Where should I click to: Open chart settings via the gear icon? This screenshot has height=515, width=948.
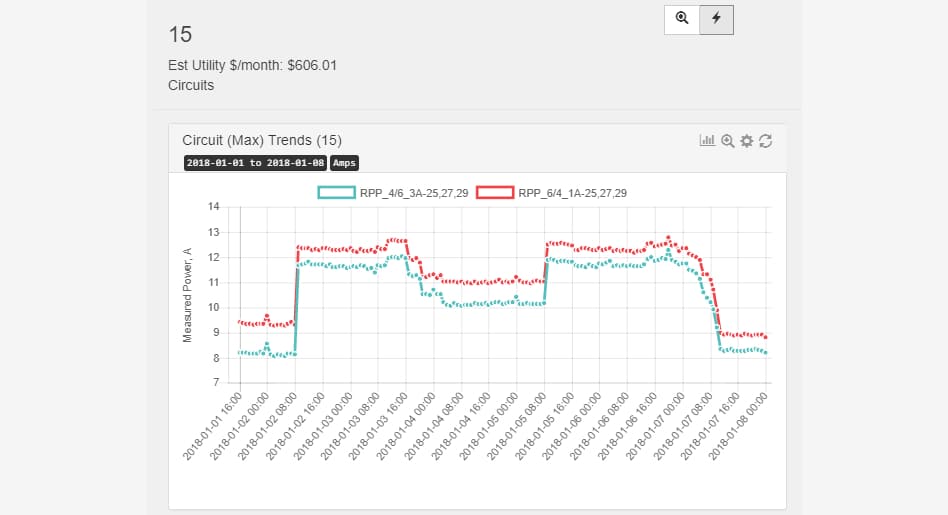click(x=746, y=141)
